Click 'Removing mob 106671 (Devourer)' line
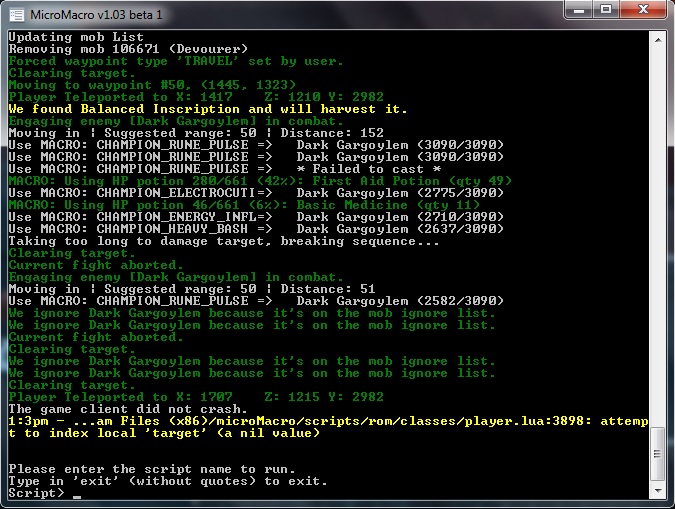 click(x=128, y=49)
